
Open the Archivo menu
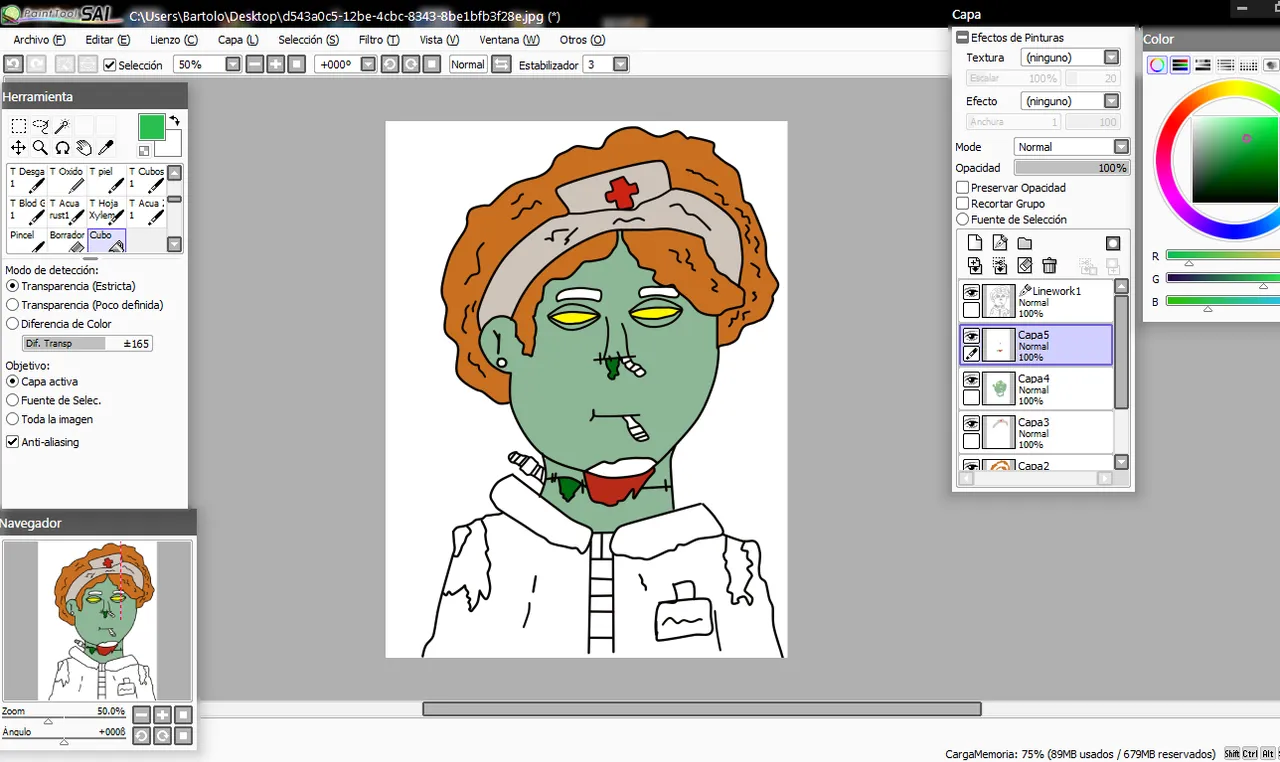[39, 40]
